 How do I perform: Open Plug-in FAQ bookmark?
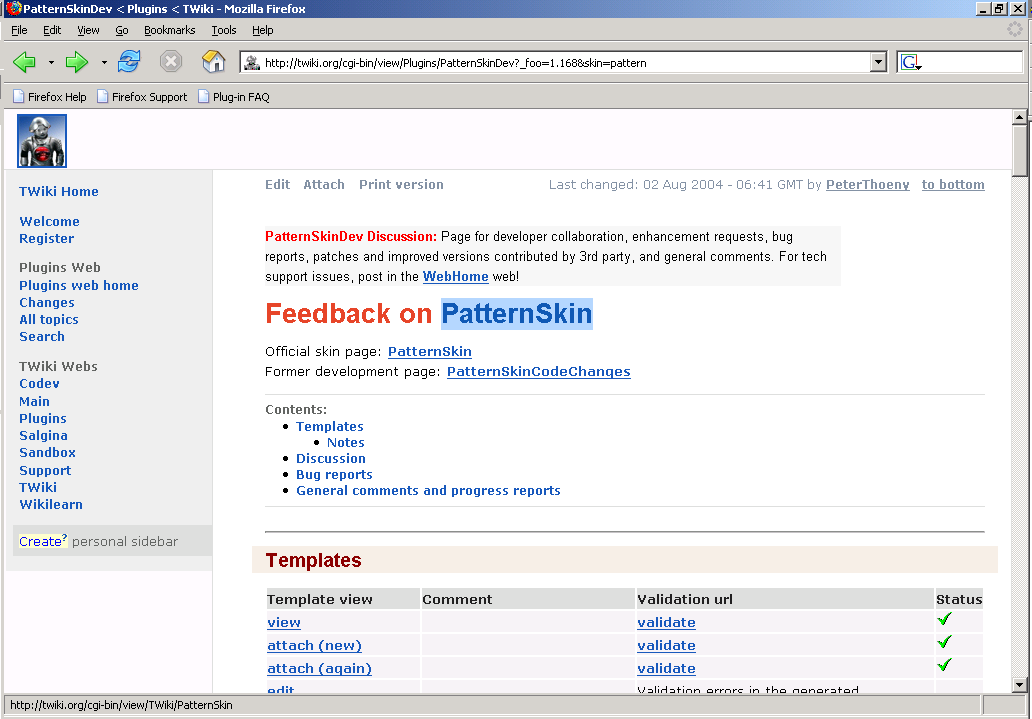tap(241, 97)
